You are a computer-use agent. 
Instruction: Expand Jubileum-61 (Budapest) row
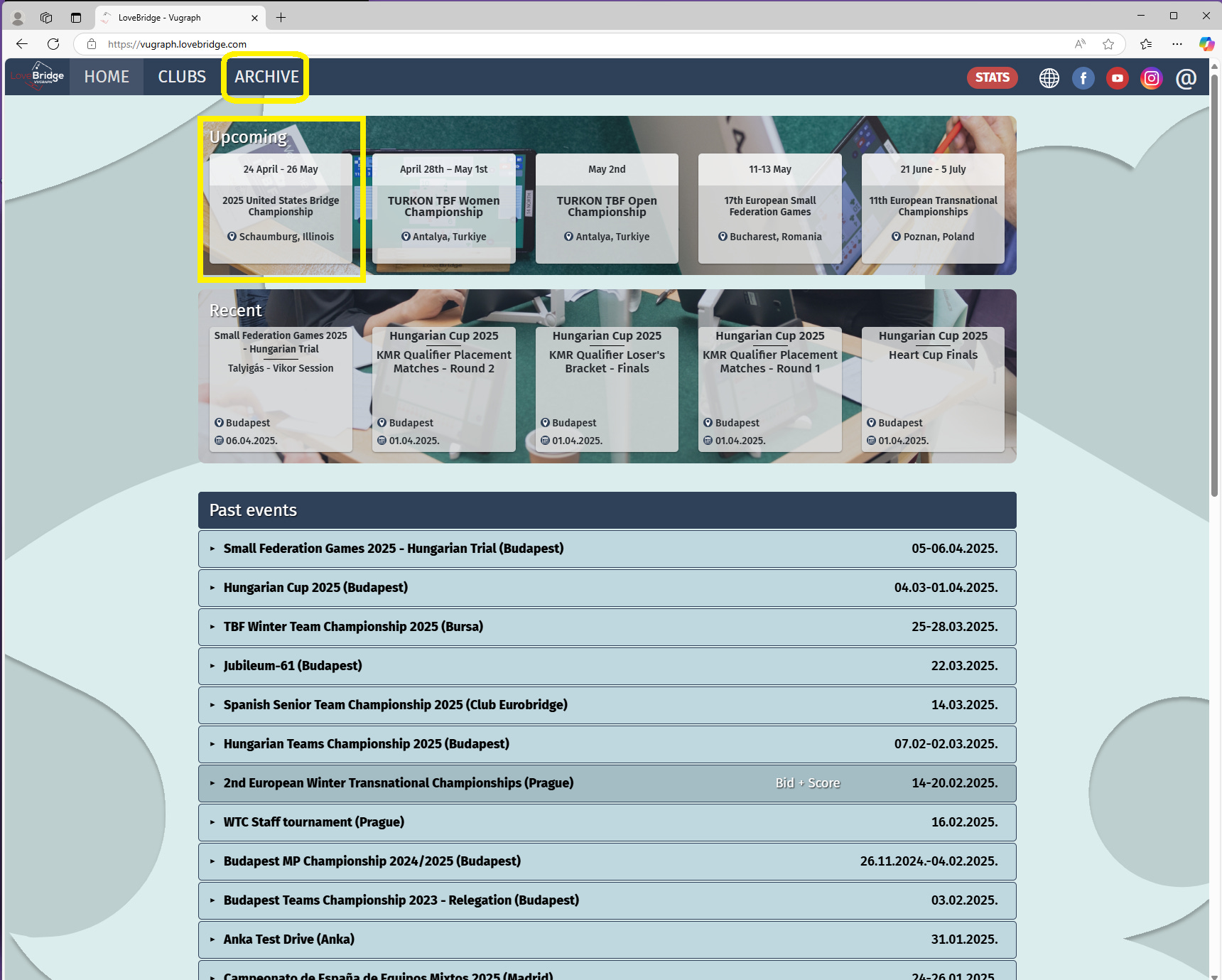coord(607,666)
